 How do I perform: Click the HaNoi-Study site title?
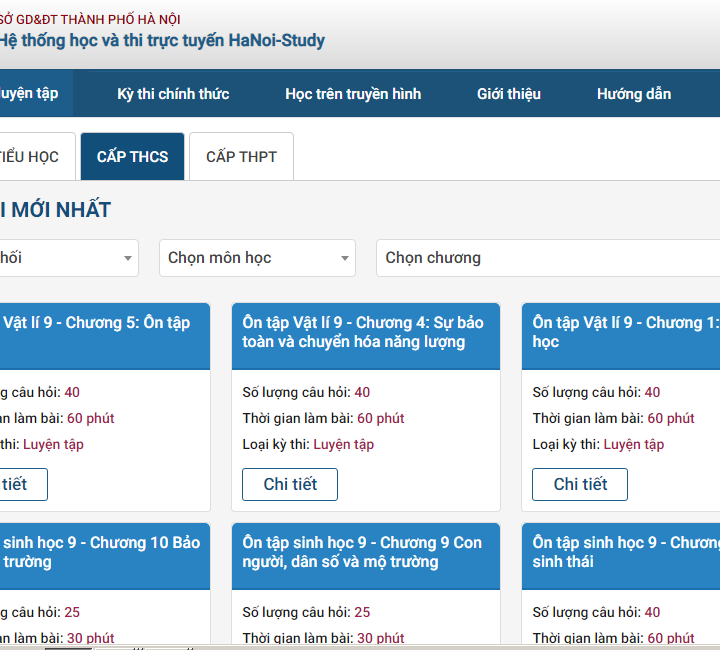point(161,41)
